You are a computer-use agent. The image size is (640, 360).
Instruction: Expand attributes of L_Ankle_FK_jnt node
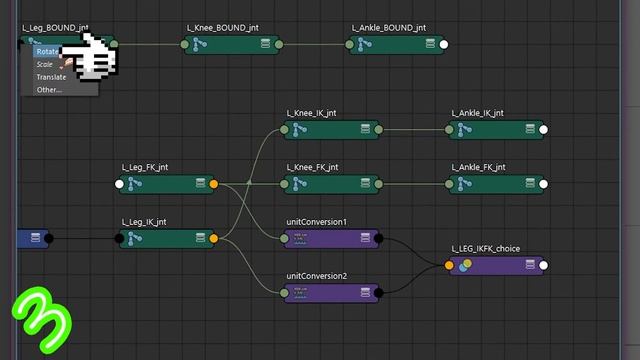tap(530, 183)
